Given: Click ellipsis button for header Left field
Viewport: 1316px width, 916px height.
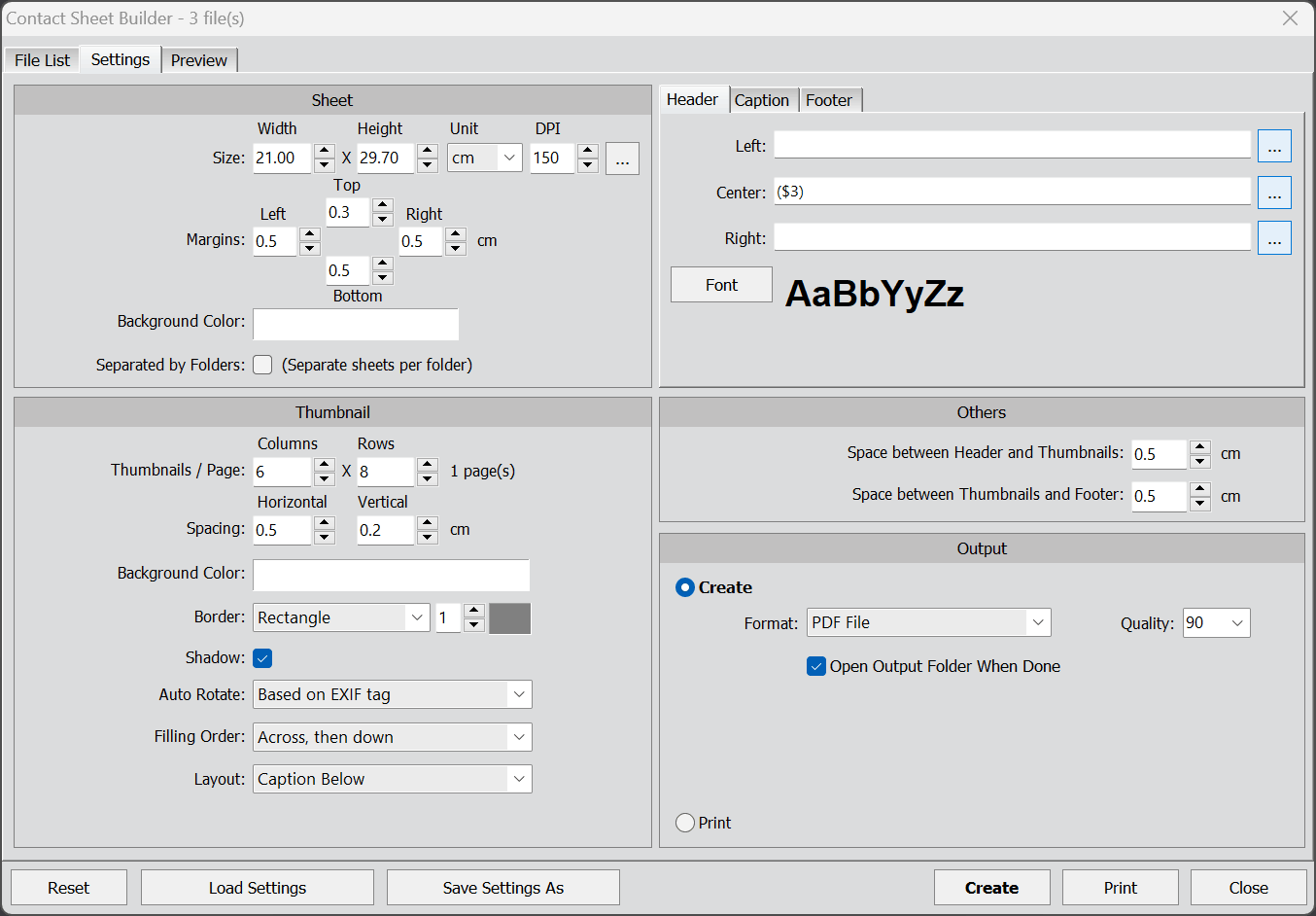Looking at the screenshot, I should pyautogui.click(x=1273, y=147).
